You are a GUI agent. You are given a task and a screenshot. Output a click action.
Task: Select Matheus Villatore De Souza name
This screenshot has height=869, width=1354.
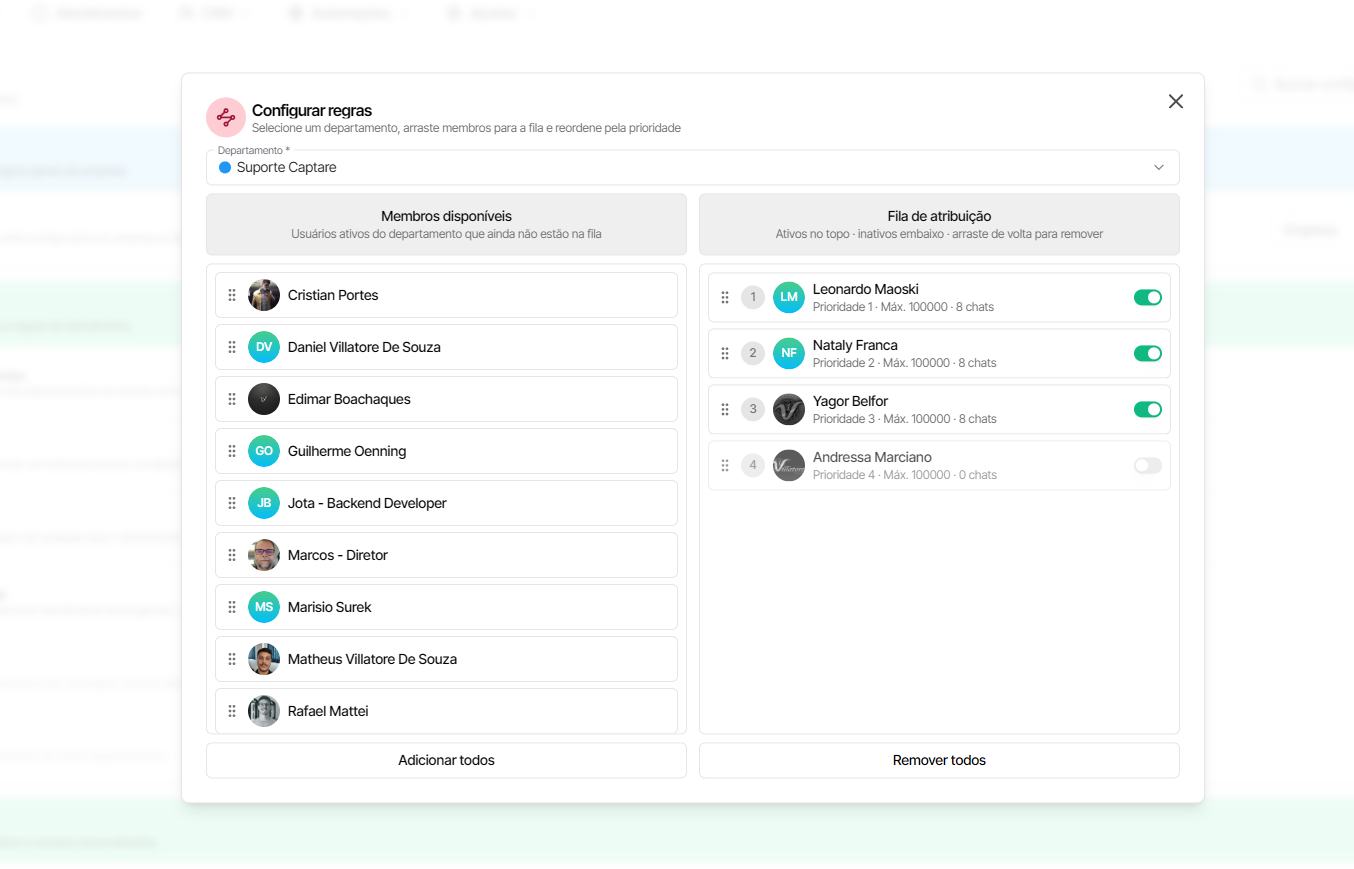tap(372, 659)
